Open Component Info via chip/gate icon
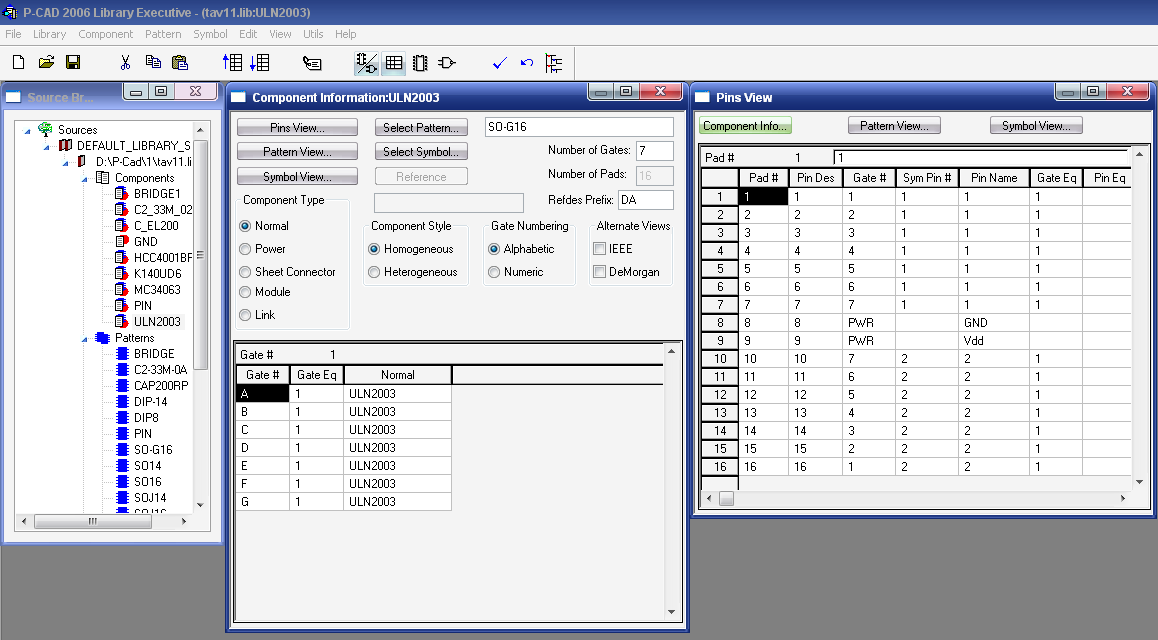 coord(366,63)
